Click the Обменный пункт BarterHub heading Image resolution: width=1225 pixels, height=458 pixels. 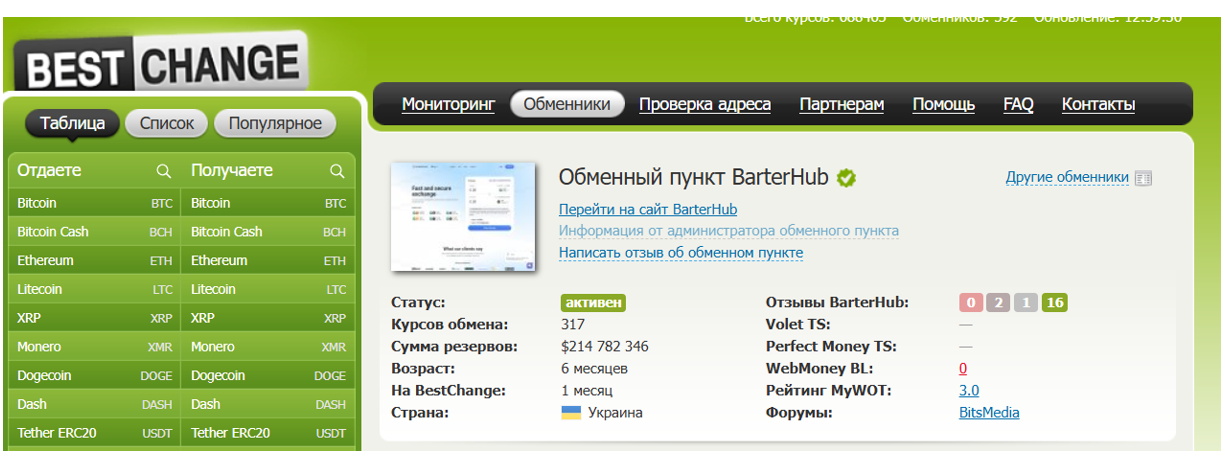693,178
